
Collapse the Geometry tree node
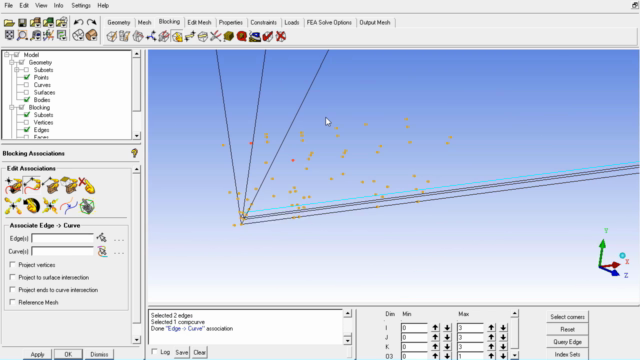click(x=11, y=62)
